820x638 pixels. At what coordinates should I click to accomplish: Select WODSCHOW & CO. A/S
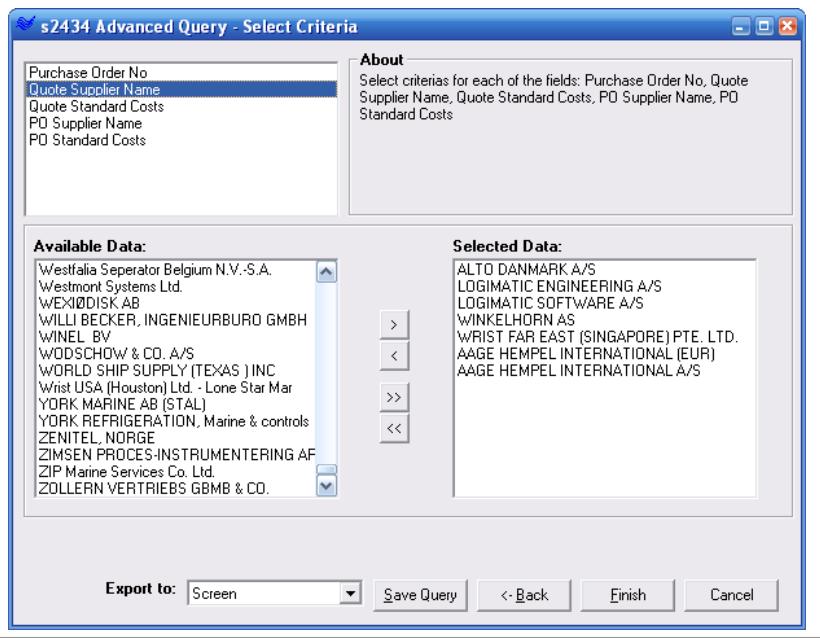(176, 354)
